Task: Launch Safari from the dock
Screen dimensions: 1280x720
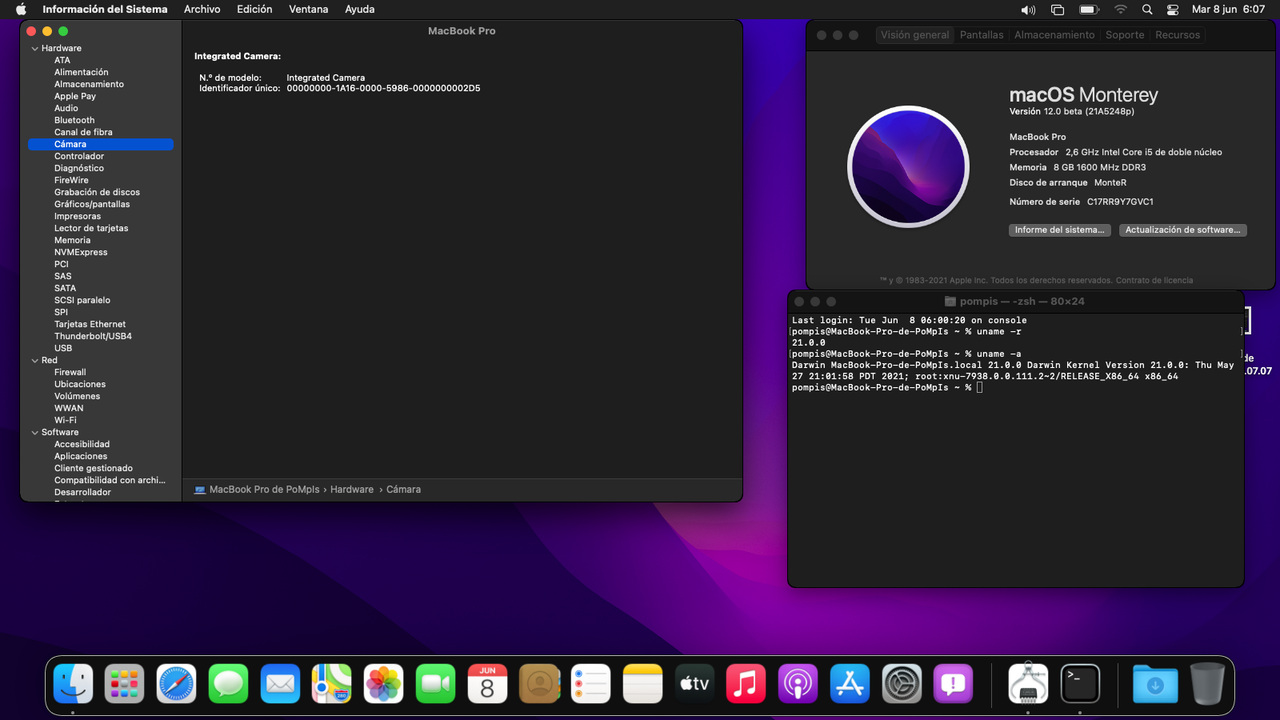Action: 177,684
